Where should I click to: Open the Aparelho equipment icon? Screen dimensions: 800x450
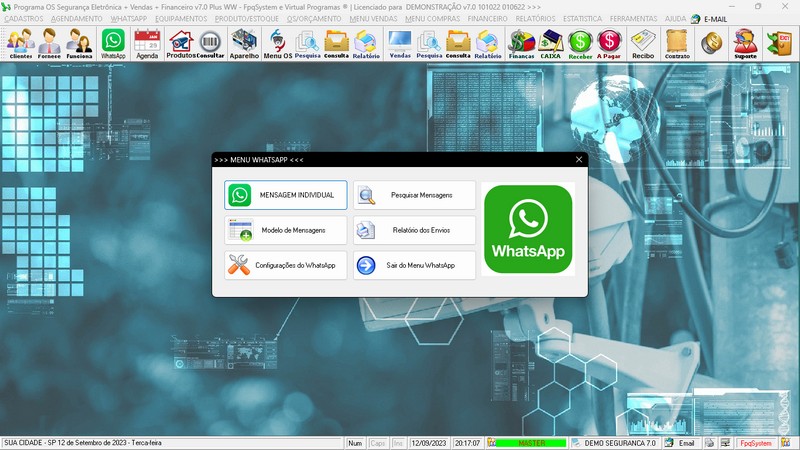(244, 44)
